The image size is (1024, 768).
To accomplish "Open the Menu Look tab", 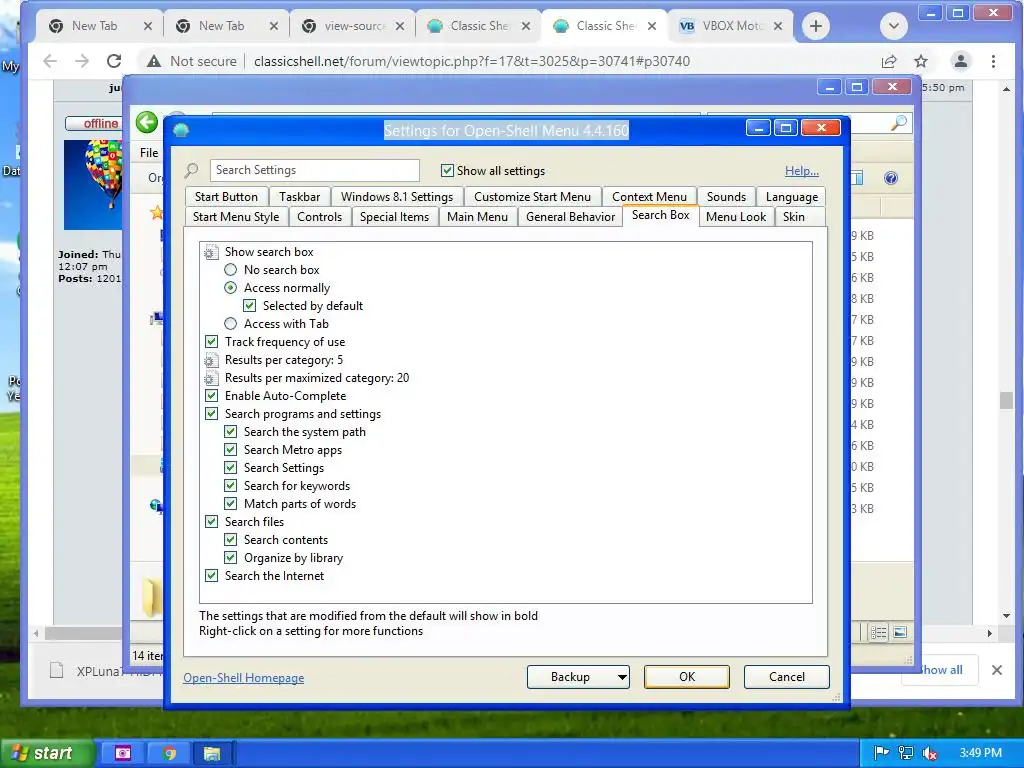I will pyautogui.click(x=736, y=216).
